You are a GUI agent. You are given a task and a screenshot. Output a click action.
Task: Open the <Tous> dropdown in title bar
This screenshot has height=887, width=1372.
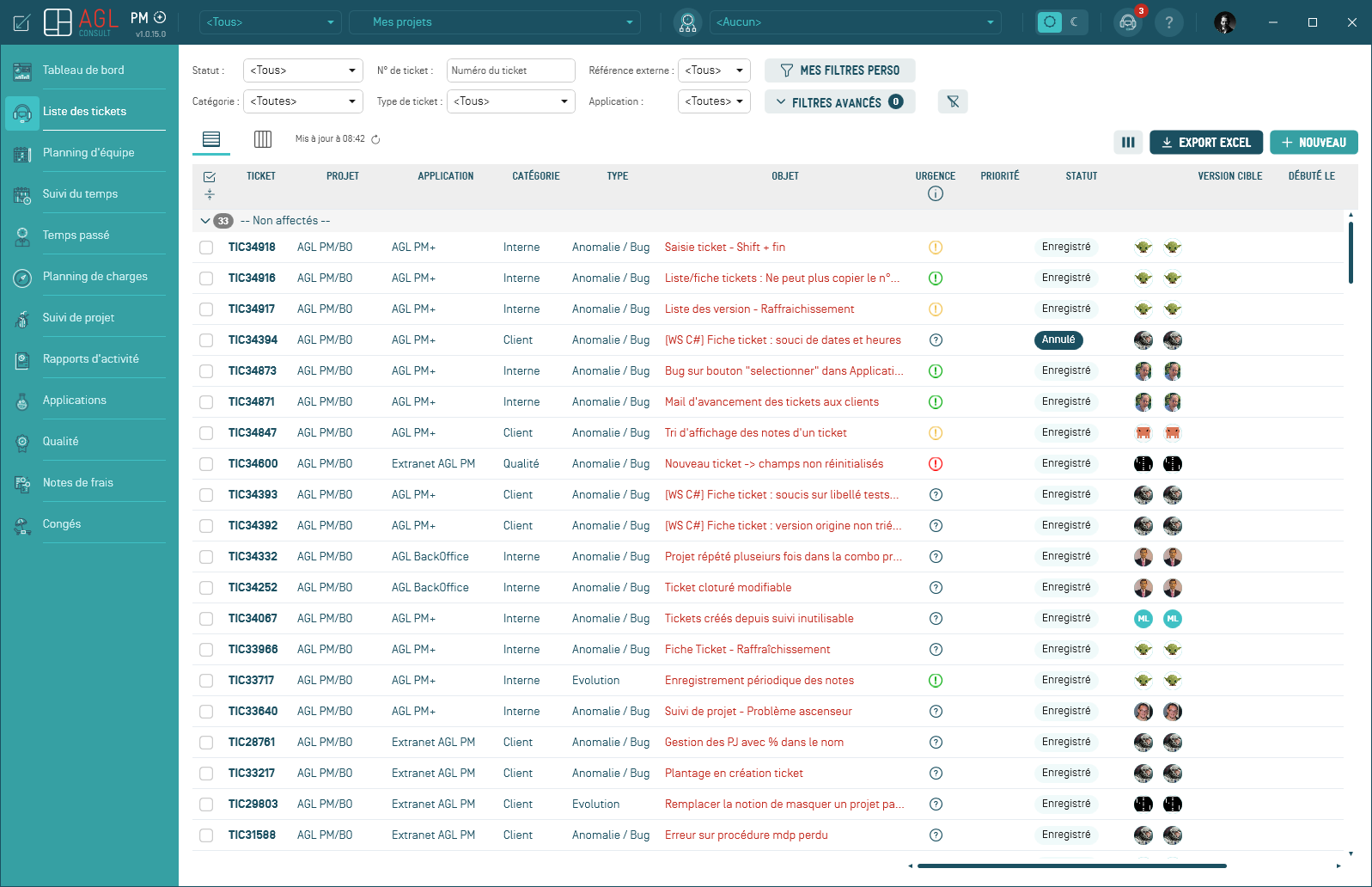click(x=271, y=22)
